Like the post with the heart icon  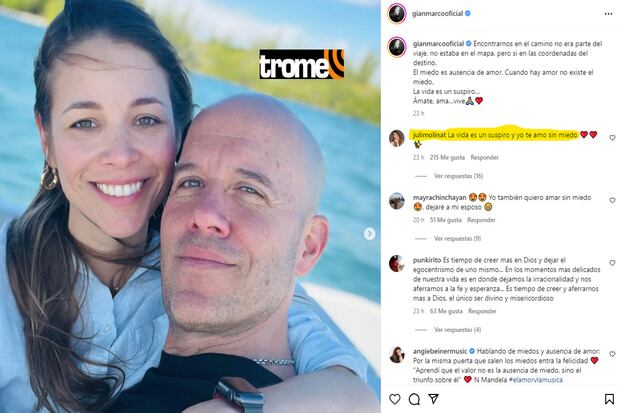395,399
